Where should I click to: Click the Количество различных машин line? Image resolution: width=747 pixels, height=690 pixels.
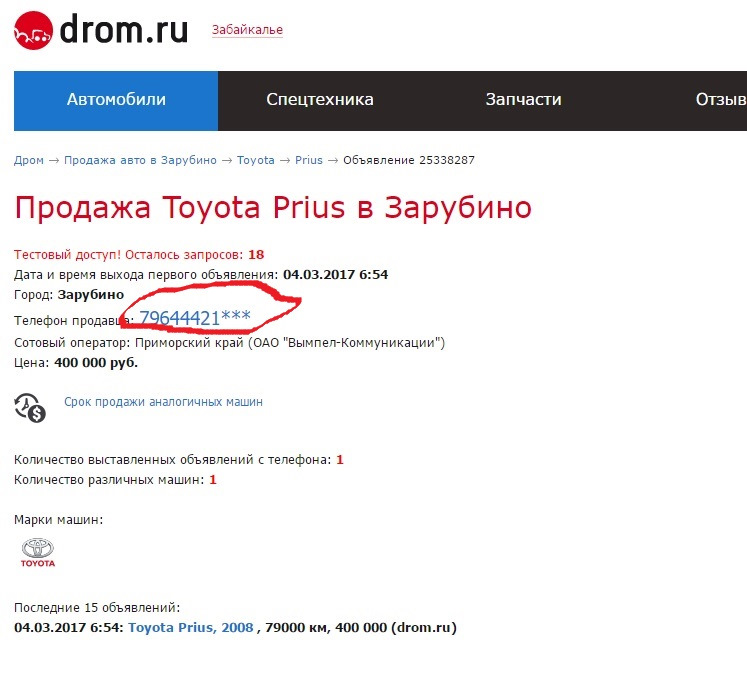[x=115, y=480]
